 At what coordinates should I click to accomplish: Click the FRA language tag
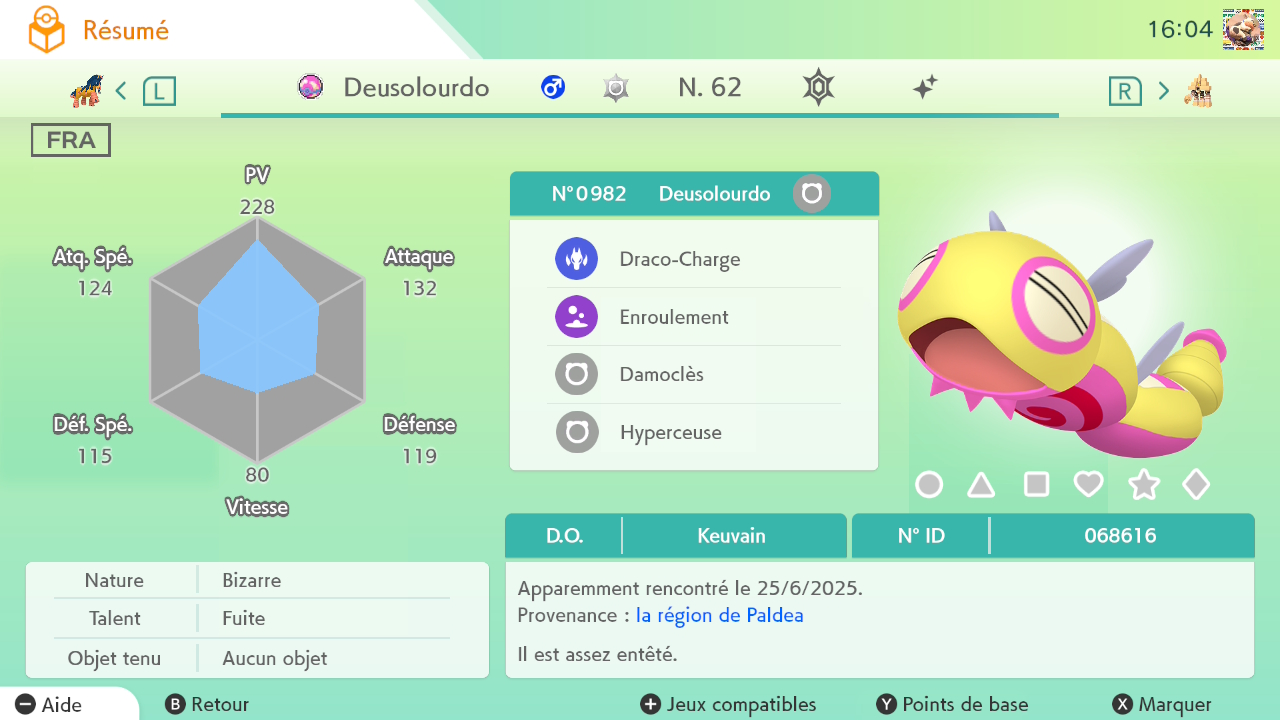click(71, 140)
